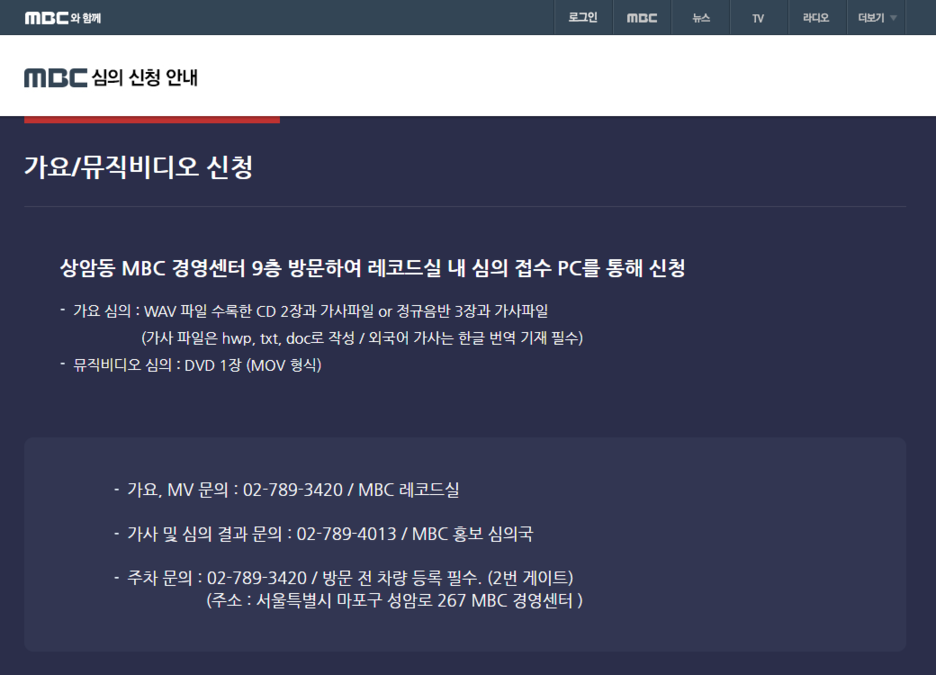
Task: Expand the 더보기 dropdown
Action: 876,17
